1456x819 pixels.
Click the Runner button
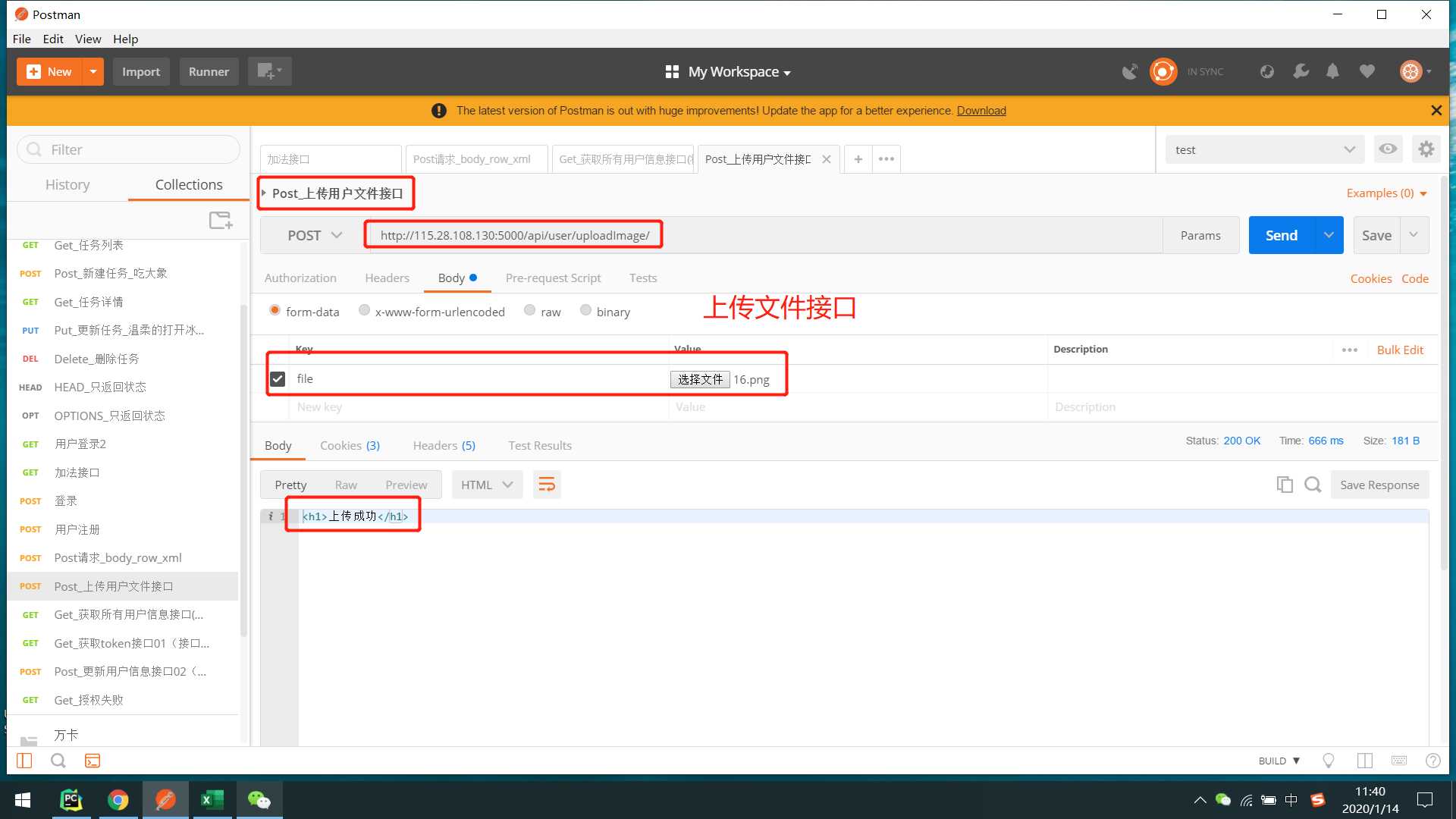click(209, 71)
